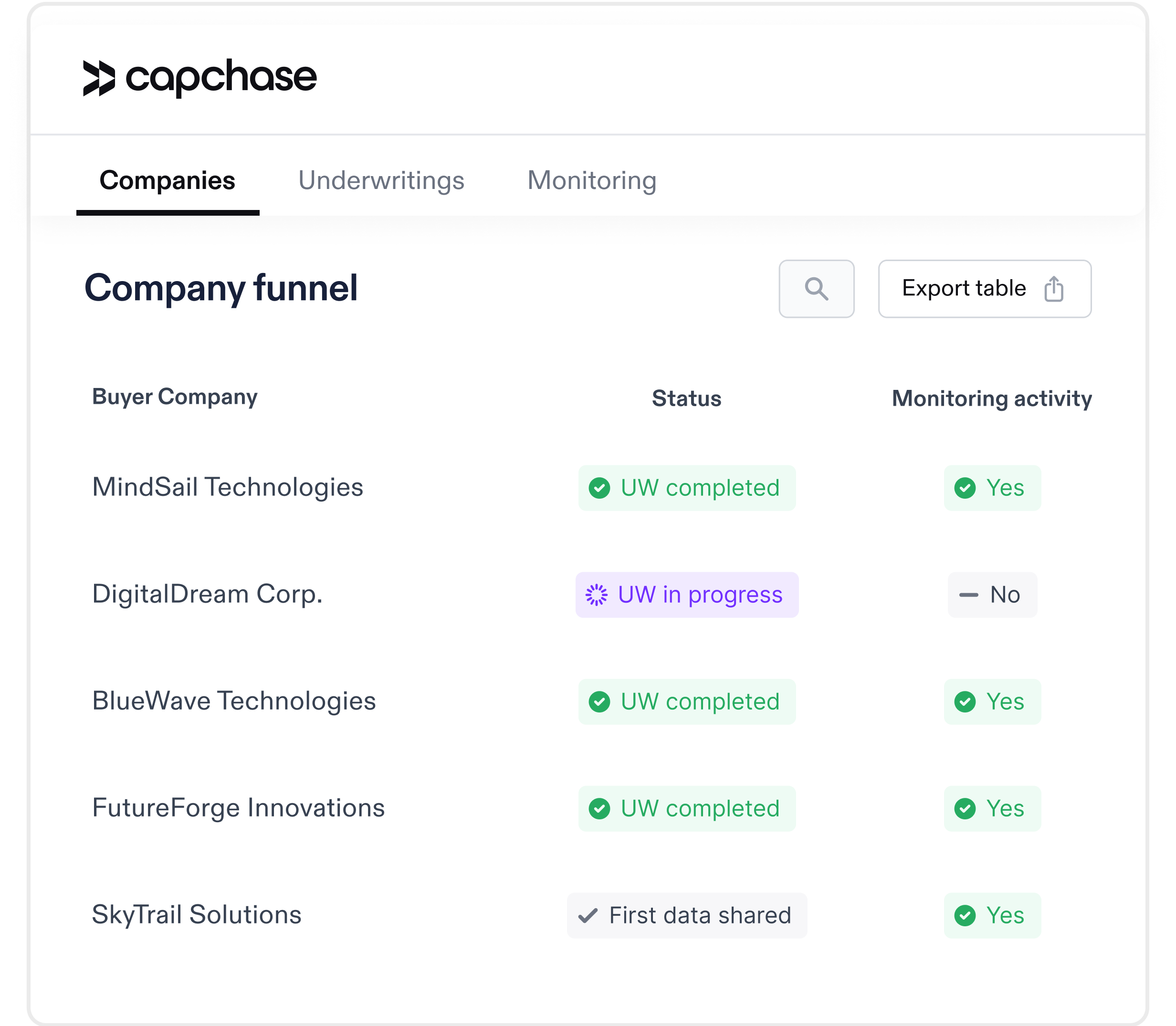
Task: Click the dash icon in the No badge
Action: [969, 595]
